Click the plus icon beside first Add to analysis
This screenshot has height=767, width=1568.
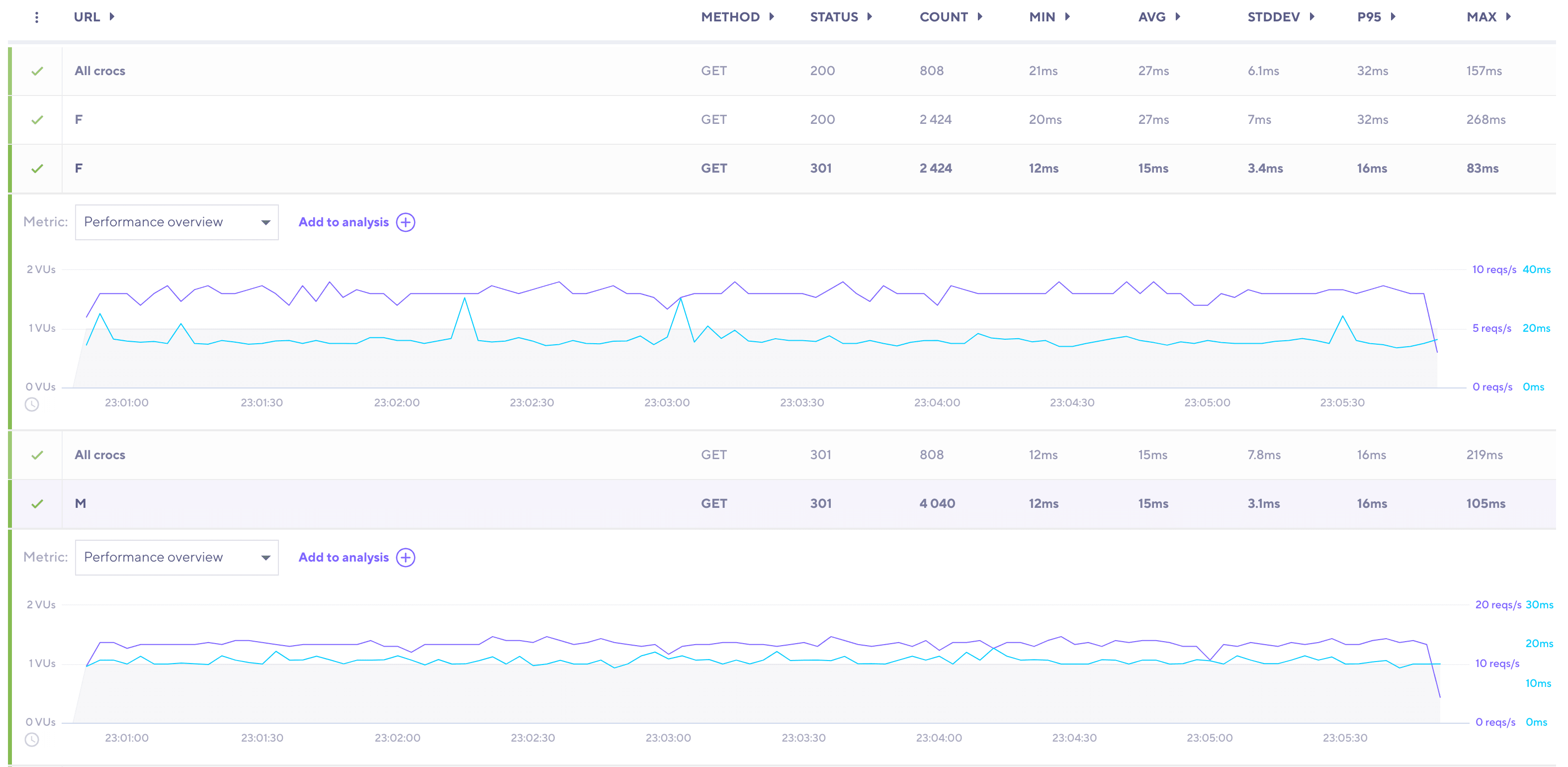[x=405, y=222]
